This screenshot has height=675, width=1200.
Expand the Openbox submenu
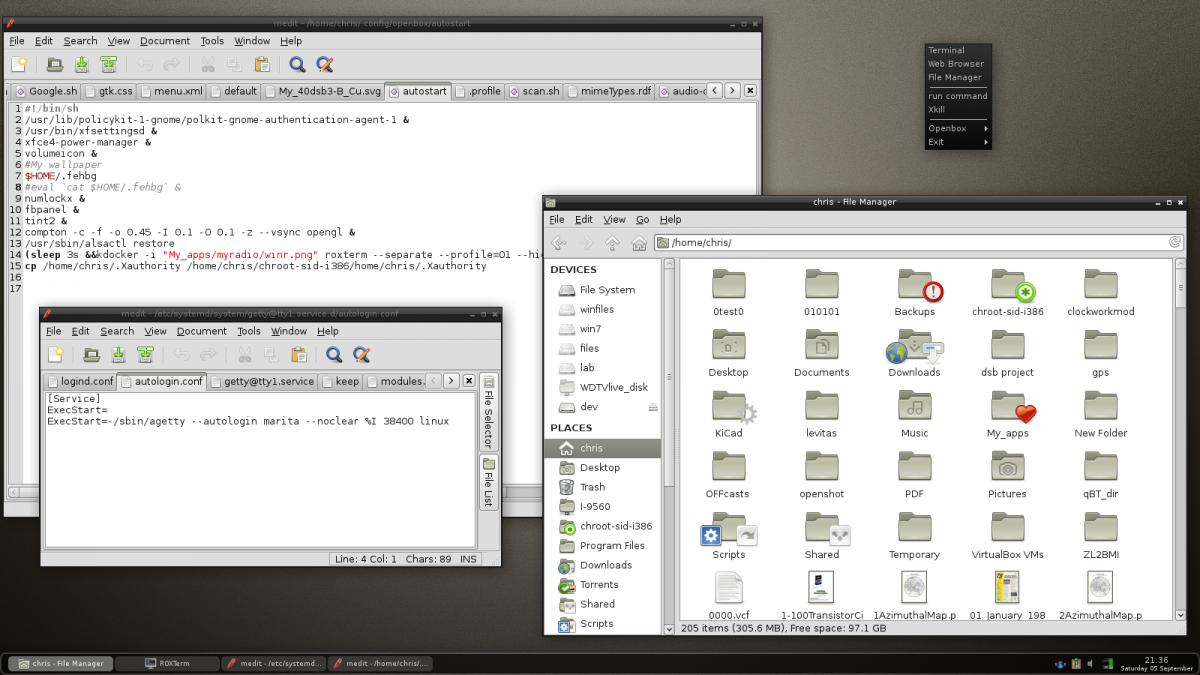(958, 128)
